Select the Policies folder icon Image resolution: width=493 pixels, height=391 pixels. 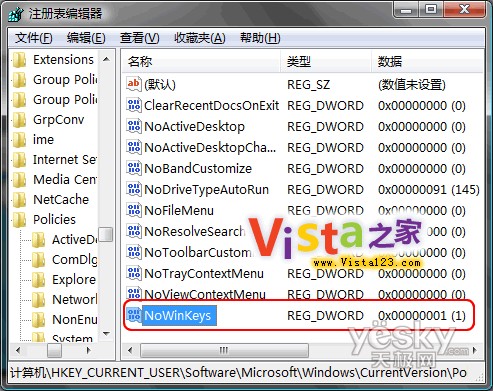tap(20, 220)
